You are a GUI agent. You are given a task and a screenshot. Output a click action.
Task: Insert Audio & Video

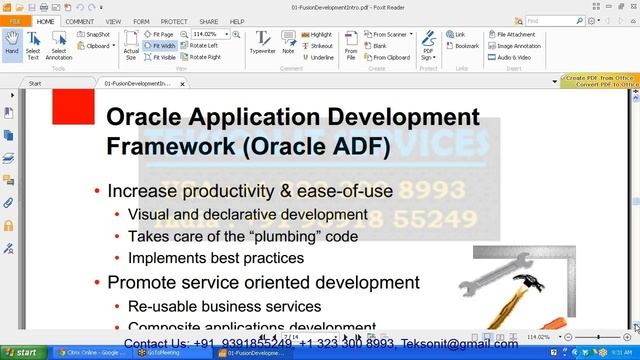coord(509,58)
